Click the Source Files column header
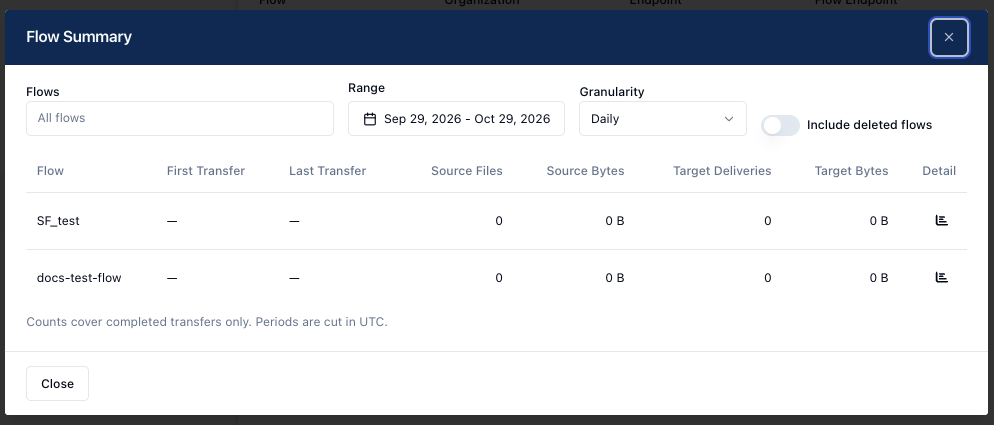 point(467,171)
